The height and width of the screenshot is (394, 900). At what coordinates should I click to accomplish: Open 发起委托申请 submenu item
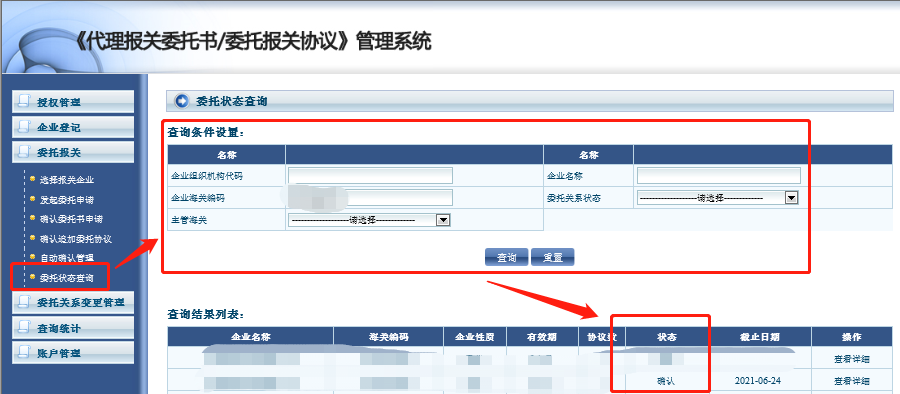(67, 199)
